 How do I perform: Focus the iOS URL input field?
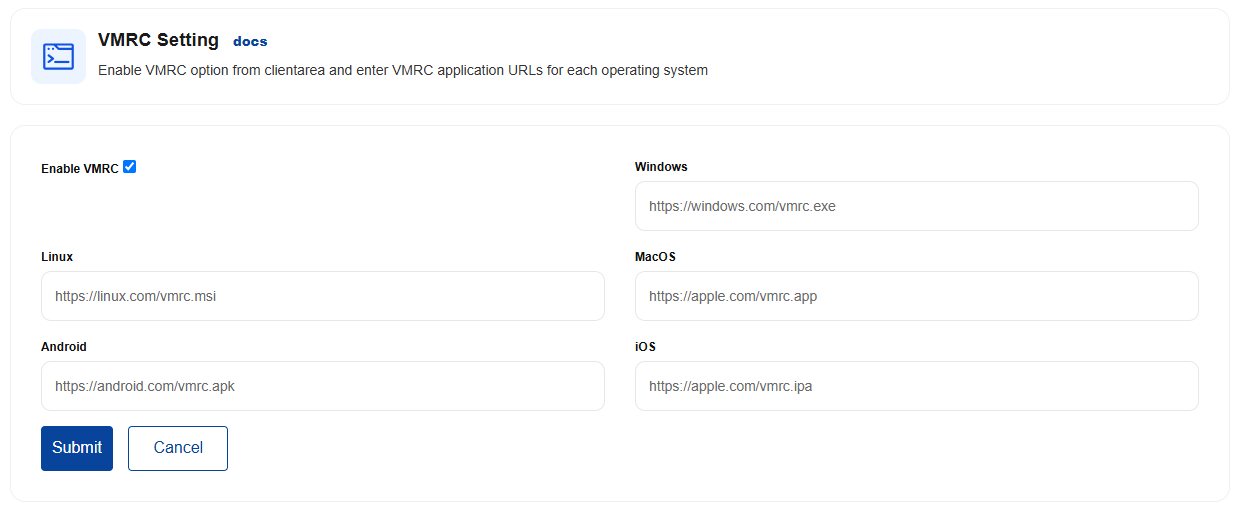pyautogui.click(x=916, y=386)
